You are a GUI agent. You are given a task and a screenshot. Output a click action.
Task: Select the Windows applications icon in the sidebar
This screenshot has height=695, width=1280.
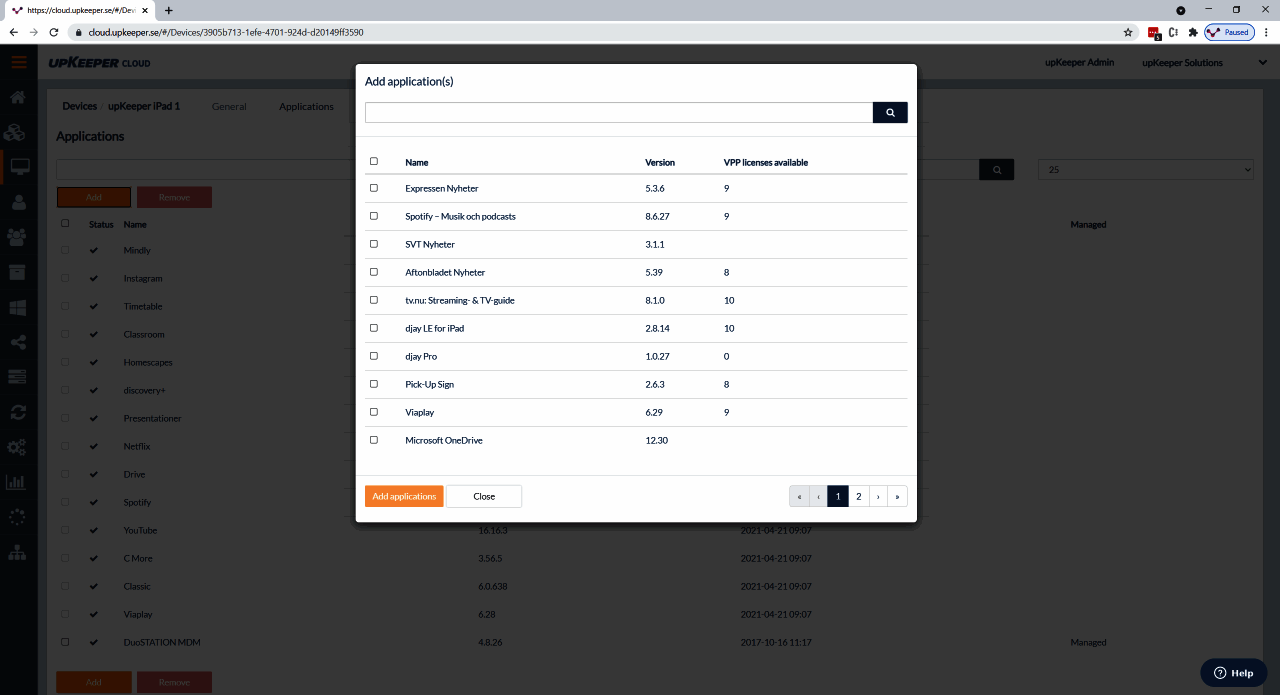pos(17,307)
